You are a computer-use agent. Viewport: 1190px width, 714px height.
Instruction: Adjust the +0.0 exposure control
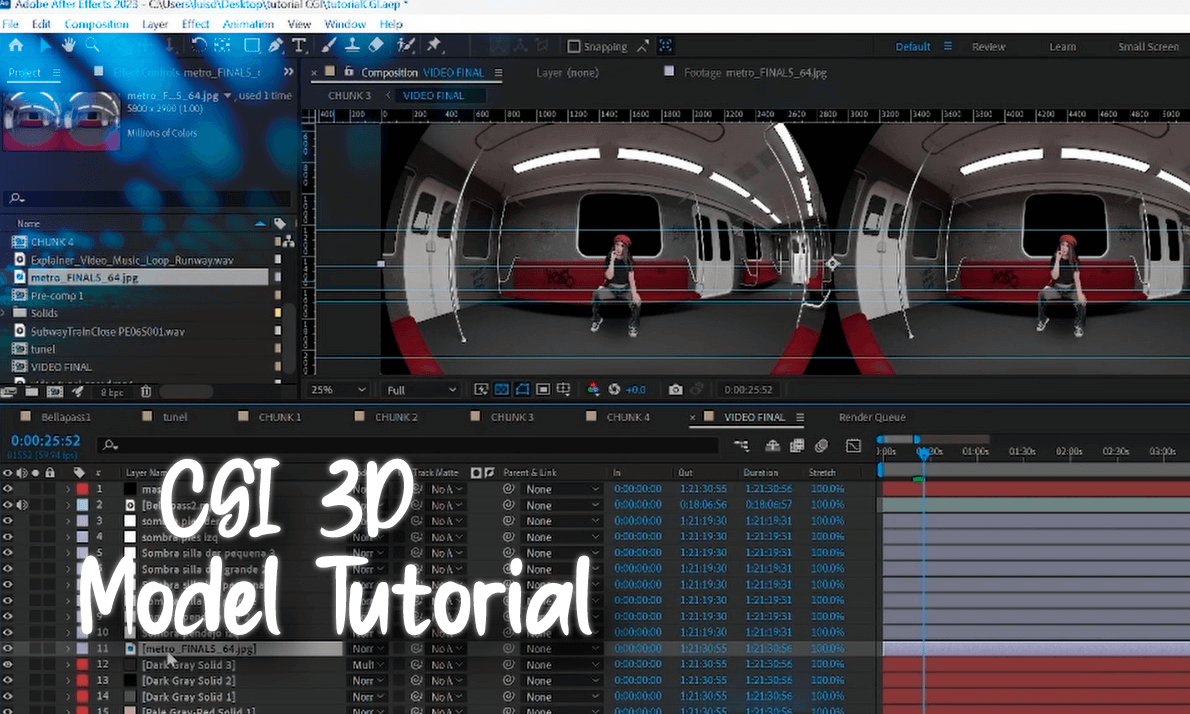[x=636, y=390]
